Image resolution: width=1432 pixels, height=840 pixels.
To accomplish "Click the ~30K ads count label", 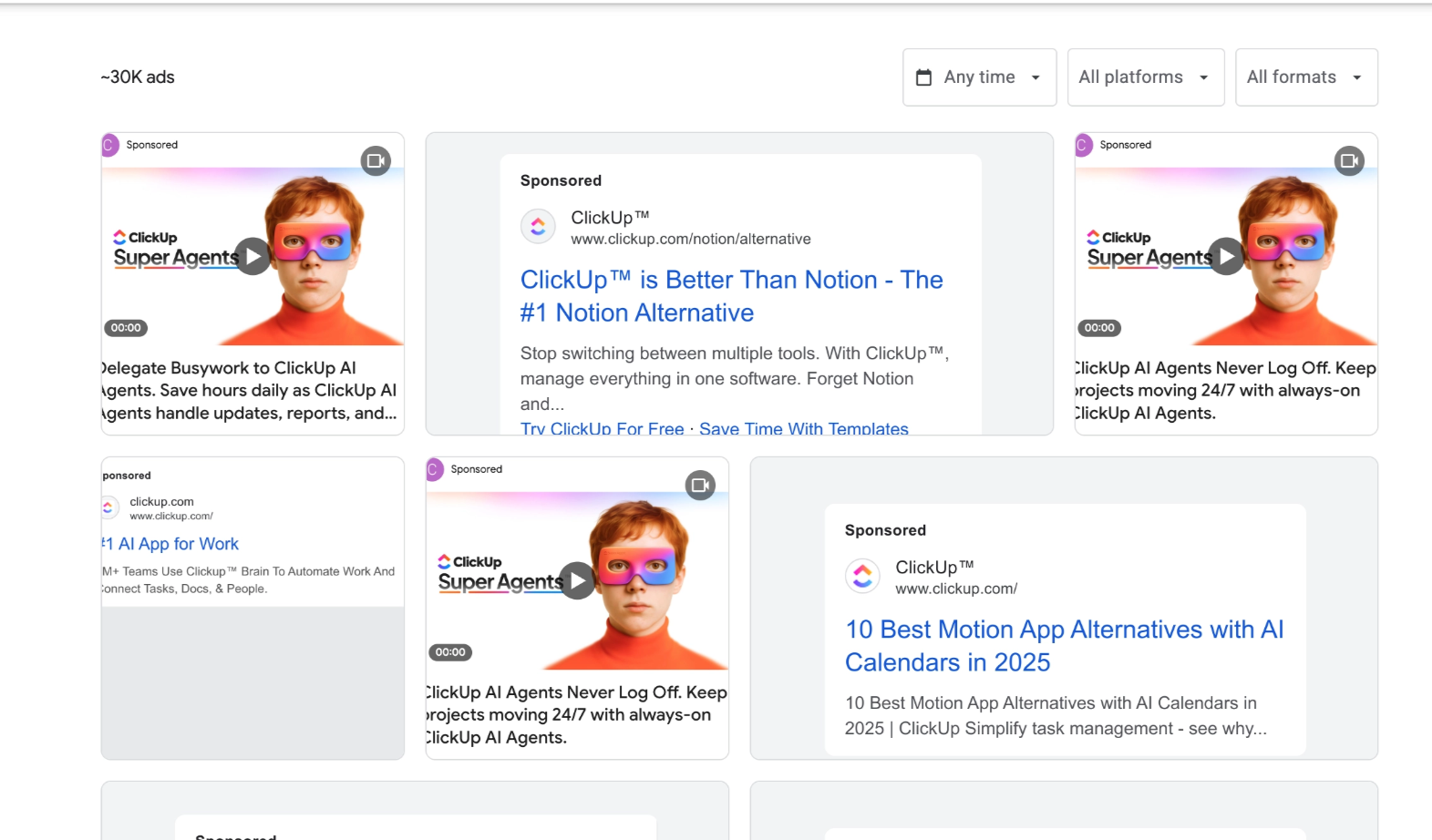I will click(138, 77).
